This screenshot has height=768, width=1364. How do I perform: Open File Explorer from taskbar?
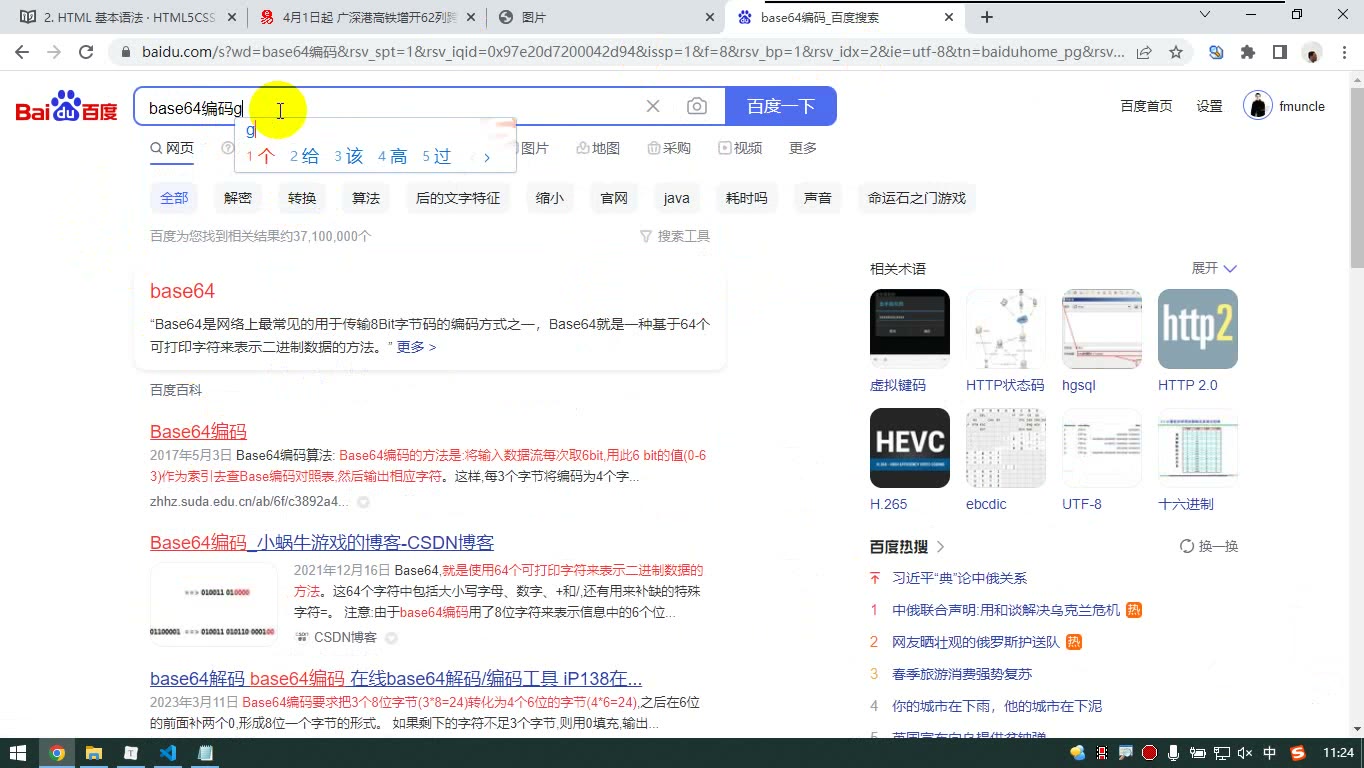tap(93, 753)
